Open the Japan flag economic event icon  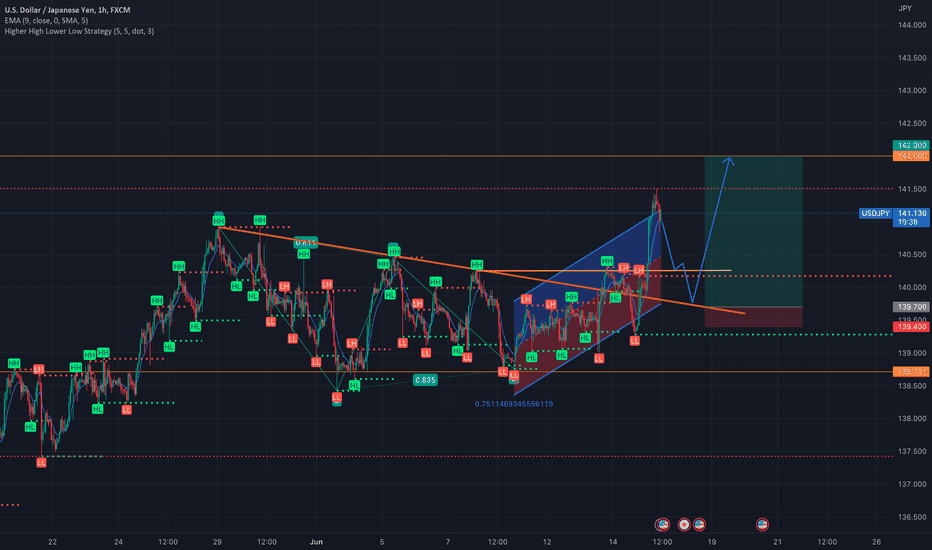684,524
